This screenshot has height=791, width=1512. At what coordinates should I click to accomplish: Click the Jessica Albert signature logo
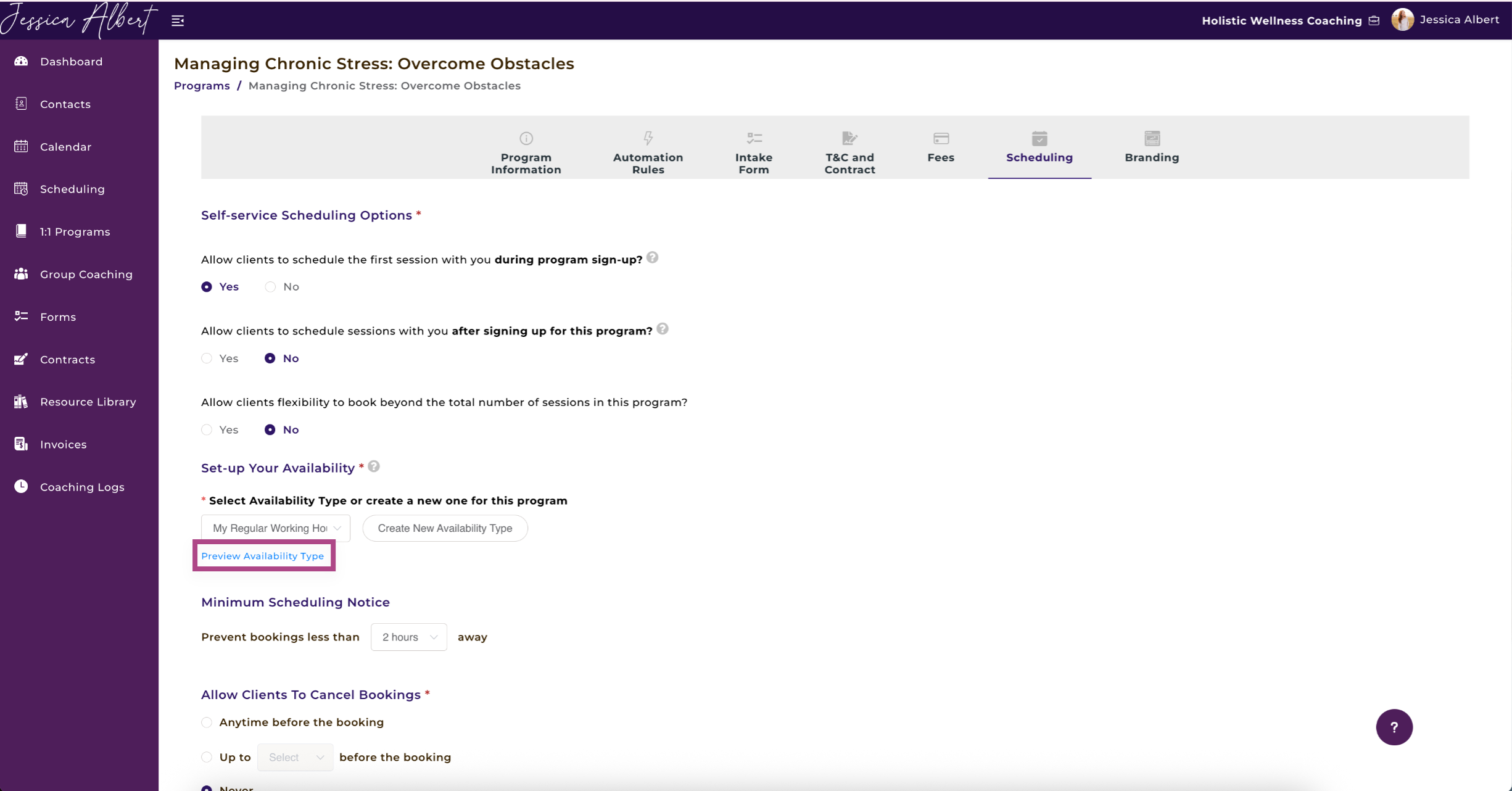pyautogui.click(x=78, y=20)
